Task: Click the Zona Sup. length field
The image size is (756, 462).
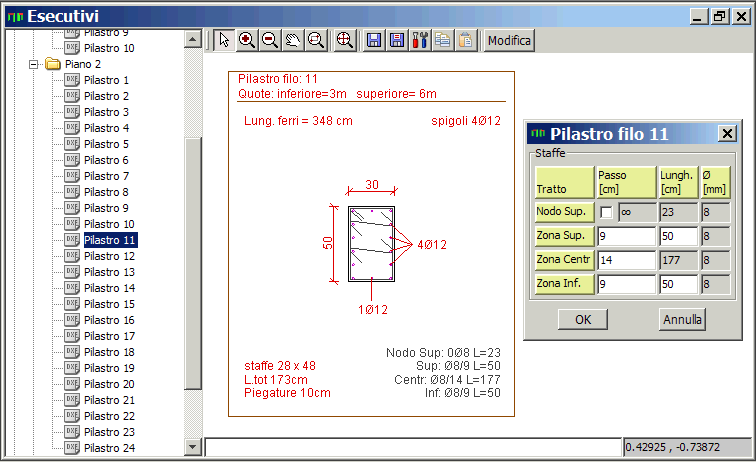Action: pyautogui.click(x=678, y=236)
